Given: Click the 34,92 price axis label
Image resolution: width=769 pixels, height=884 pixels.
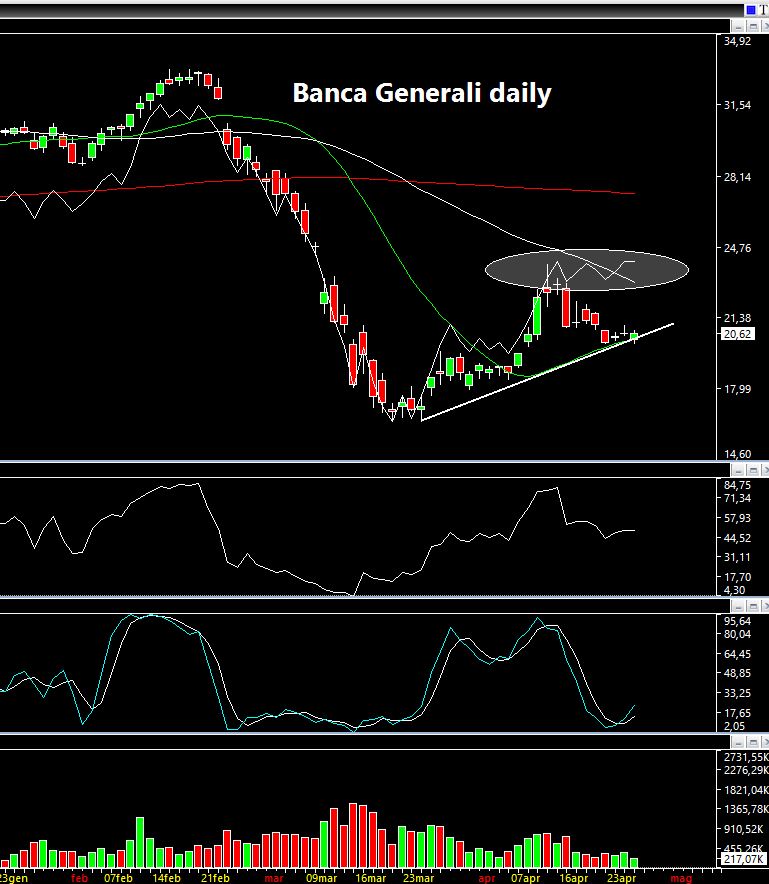Looking at the screenshot, I should coord(737,41).
